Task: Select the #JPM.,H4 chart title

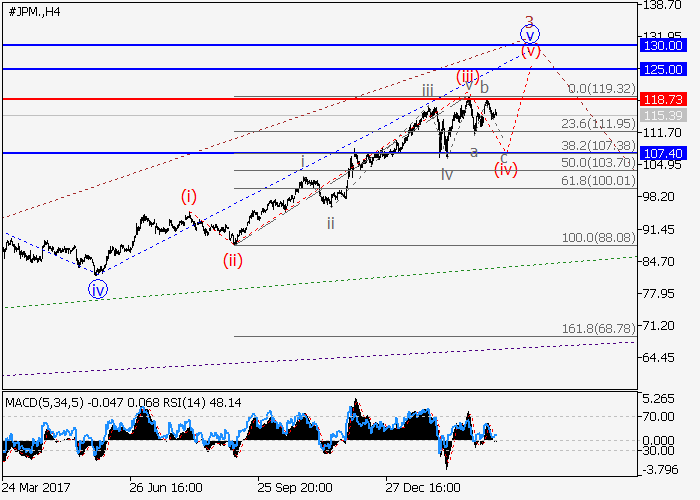Action: click(x=34, y=12)
